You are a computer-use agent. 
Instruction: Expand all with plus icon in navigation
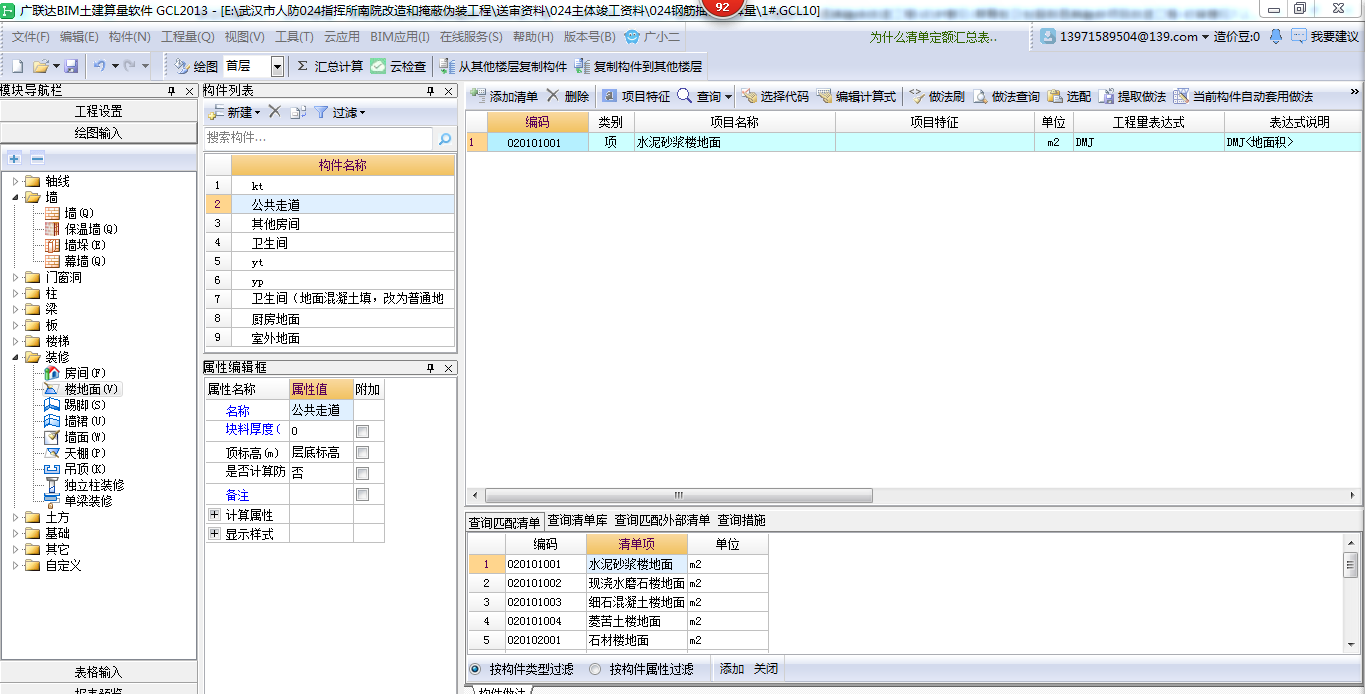click(x=15, y=159)
